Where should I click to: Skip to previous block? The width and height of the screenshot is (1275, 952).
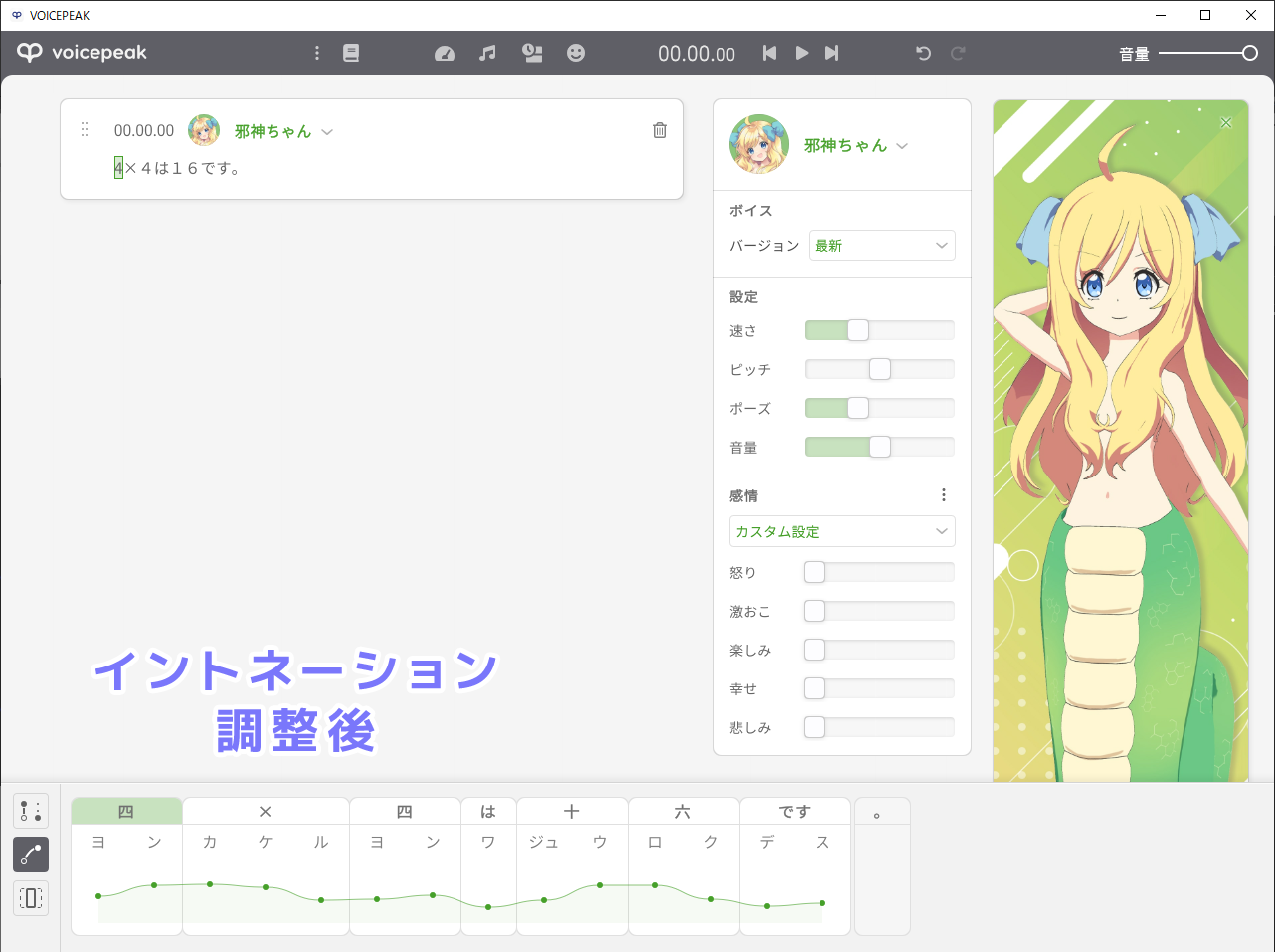pos(769,53)
